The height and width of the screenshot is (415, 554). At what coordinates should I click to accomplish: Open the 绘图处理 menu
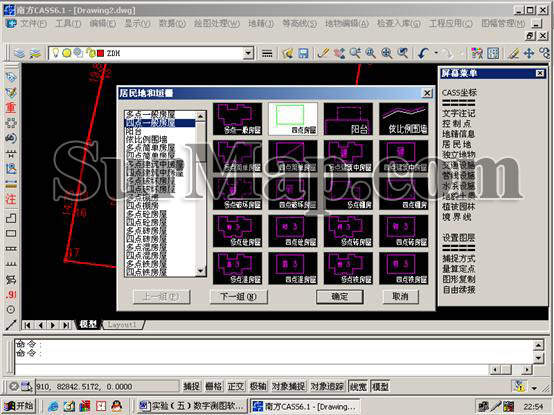pos(217,24)
